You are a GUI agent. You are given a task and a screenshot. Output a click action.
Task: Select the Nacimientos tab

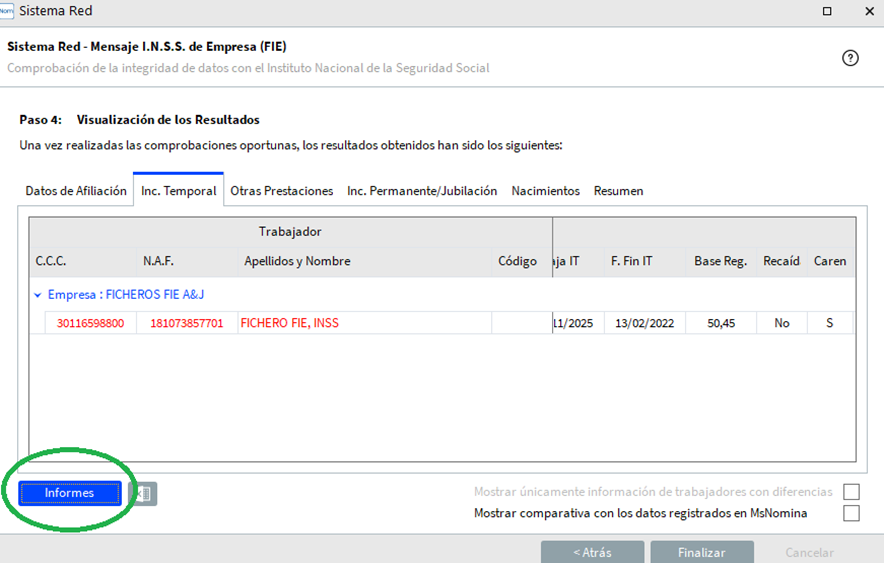[545, 190]
